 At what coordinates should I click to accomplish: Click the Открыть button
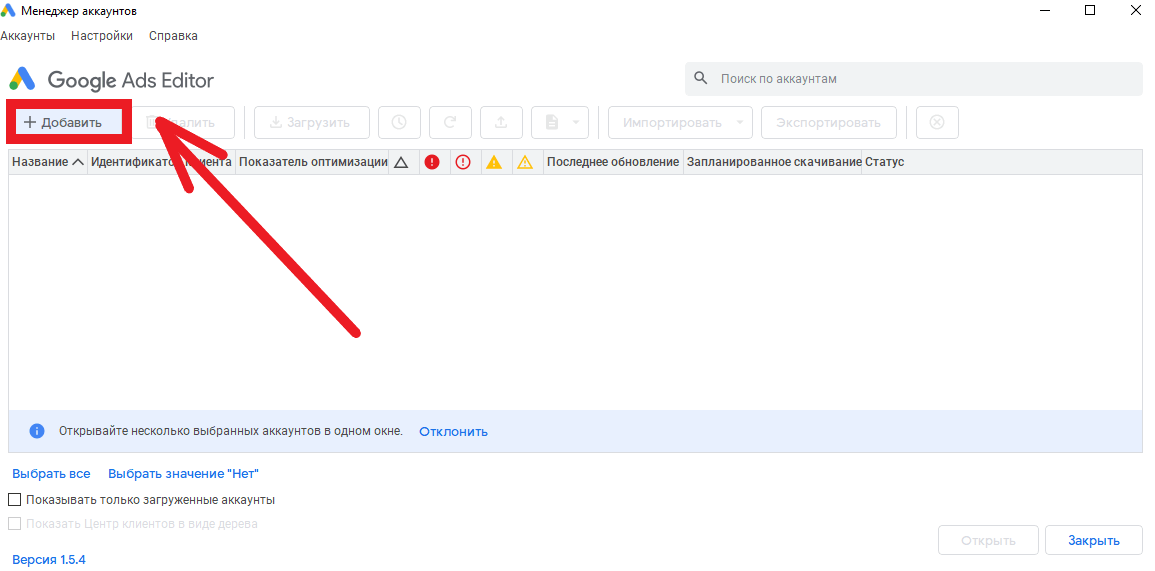click(988, 540)
